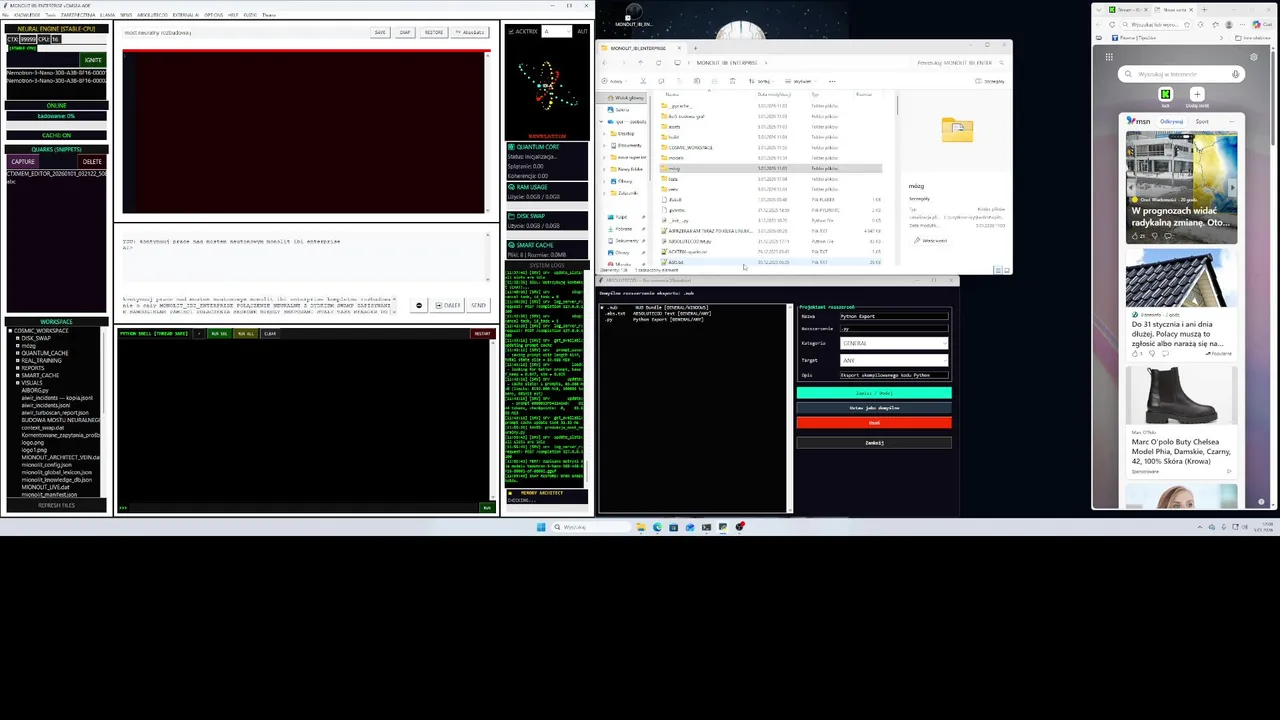Click the CAPTURE snippet button

pyautogui.click(x=23, y=161)
